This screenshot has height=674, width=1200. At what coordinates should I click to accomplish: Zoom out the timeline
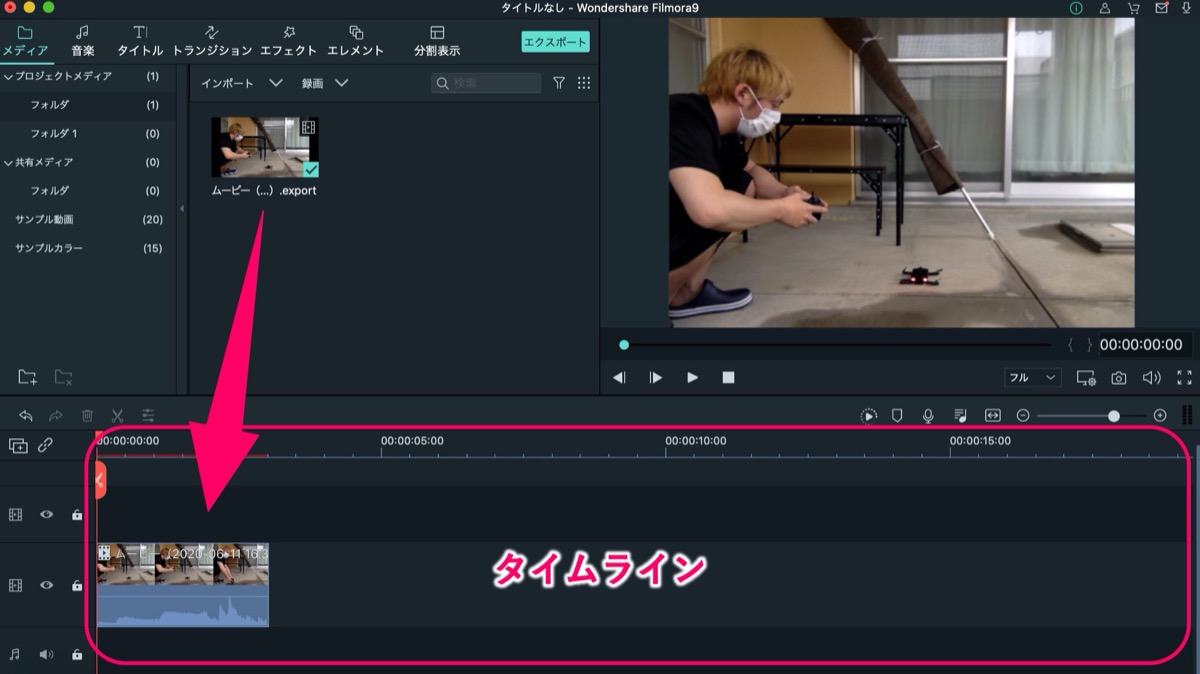pos(1023,415)
